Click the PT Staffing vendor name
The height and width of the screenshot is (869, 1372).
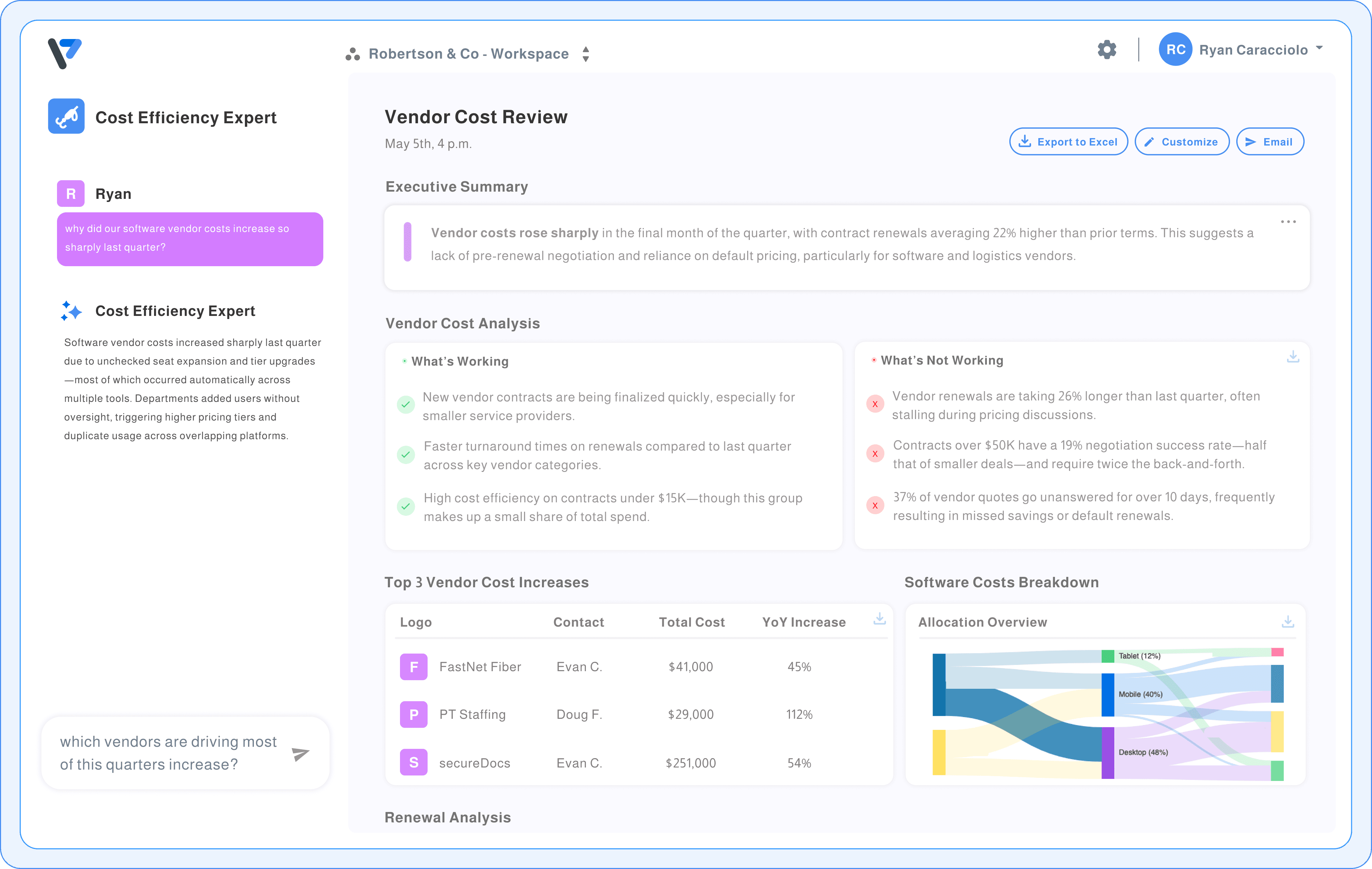tap(472, 715)
